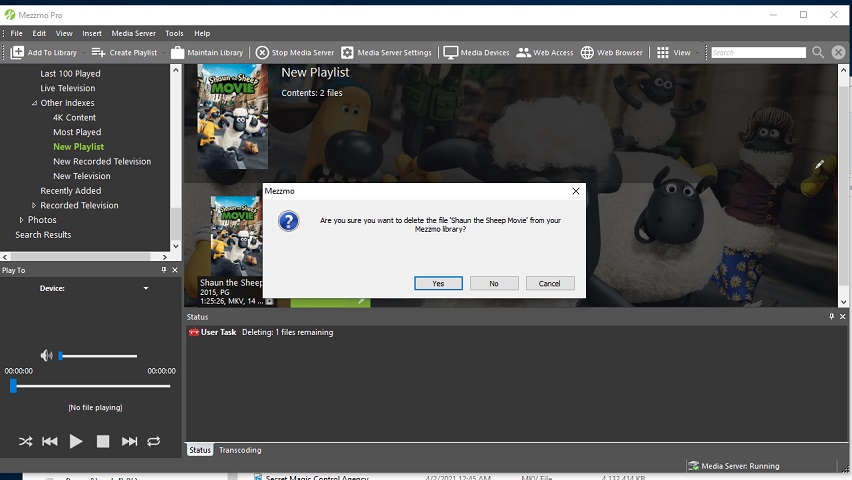Image resolution: width=852 pixels, height=480 pixels.
Task: Click the Web Access people icon
Action: (x=523, y=52)
